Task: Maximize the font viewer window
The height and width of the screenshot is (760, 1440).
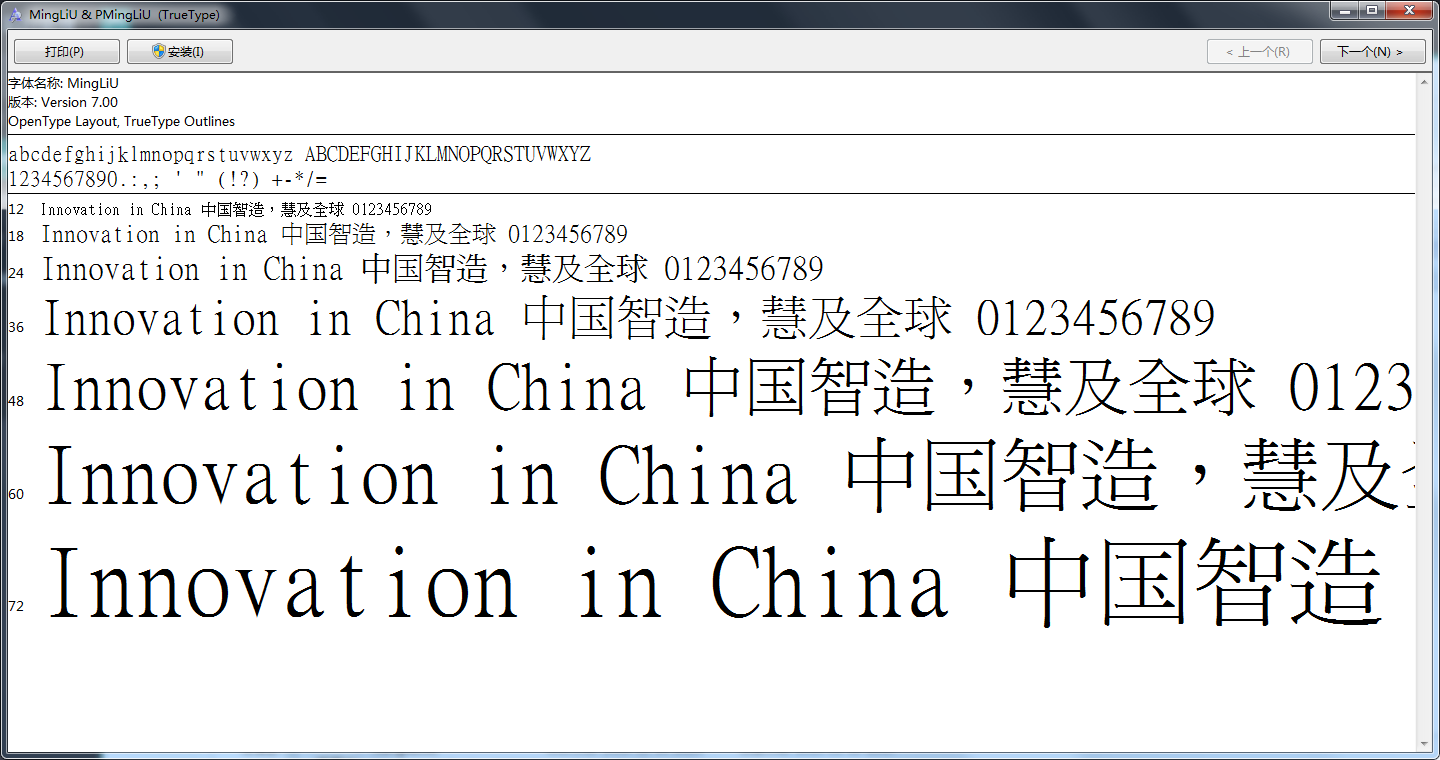Action: [1373, 10]
